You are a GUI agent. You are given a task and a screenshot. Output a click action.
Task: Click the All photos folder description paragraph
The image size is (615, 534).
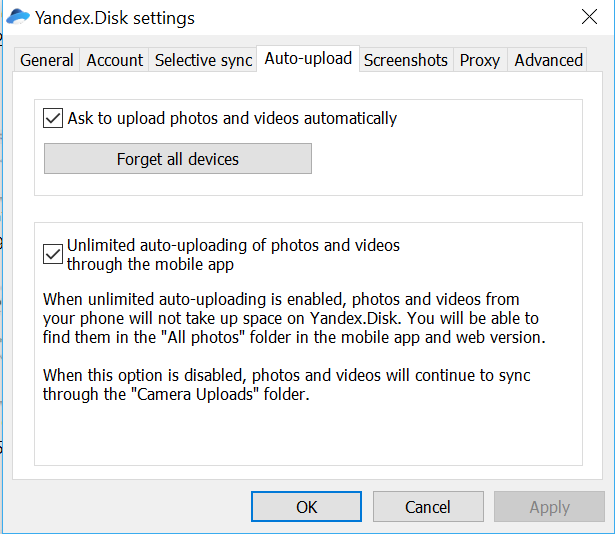click(294, 318)
